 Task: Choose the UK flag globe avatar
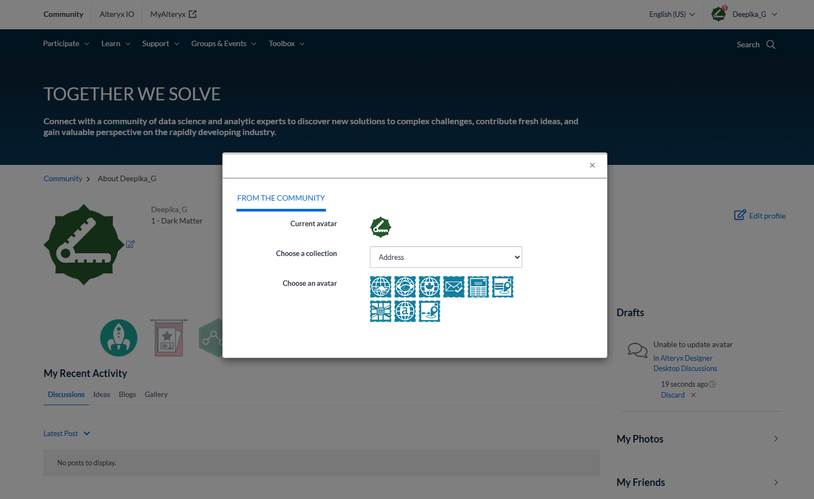pos(381,311)
